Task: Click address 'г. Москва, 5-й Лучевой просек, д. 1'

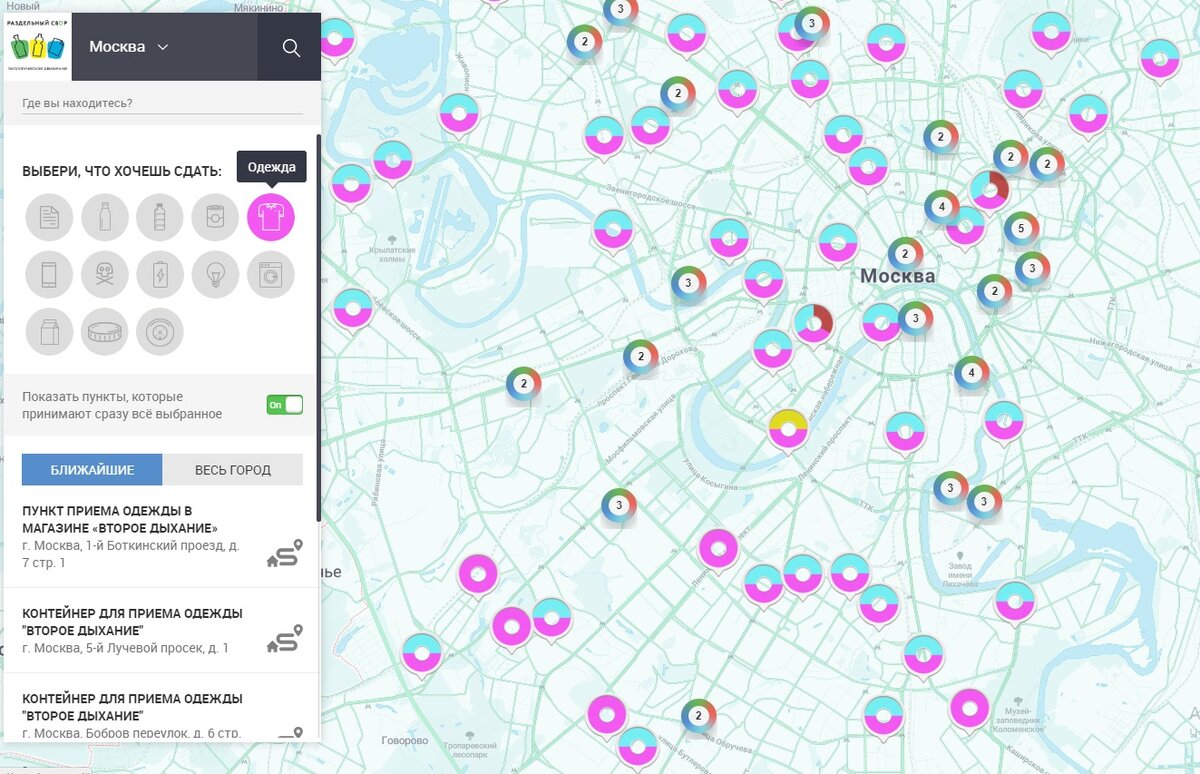Action: click(x=125, y=648)
